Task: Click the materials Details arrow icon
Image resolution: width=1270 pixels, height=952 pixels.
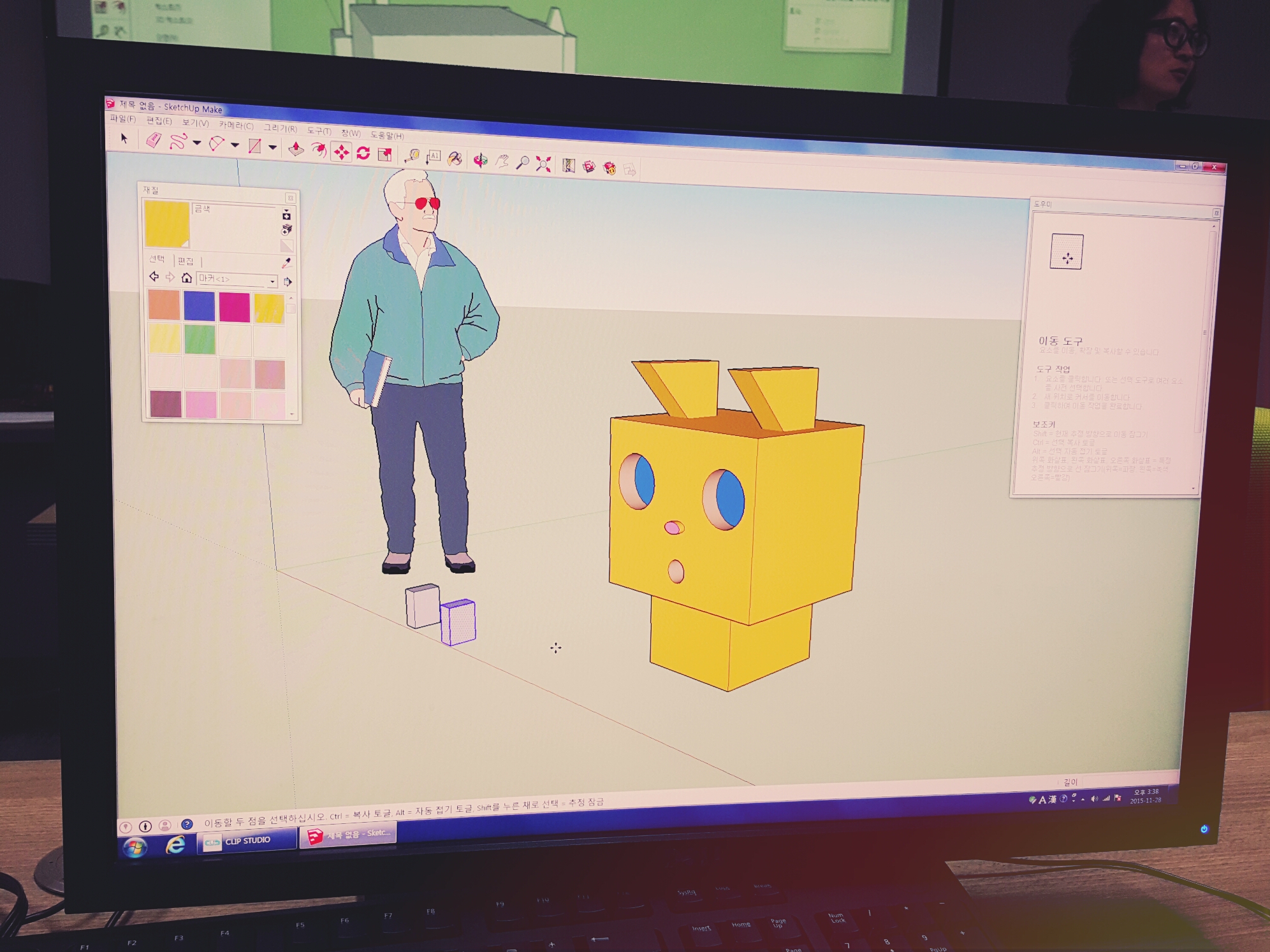Action: 288,282
